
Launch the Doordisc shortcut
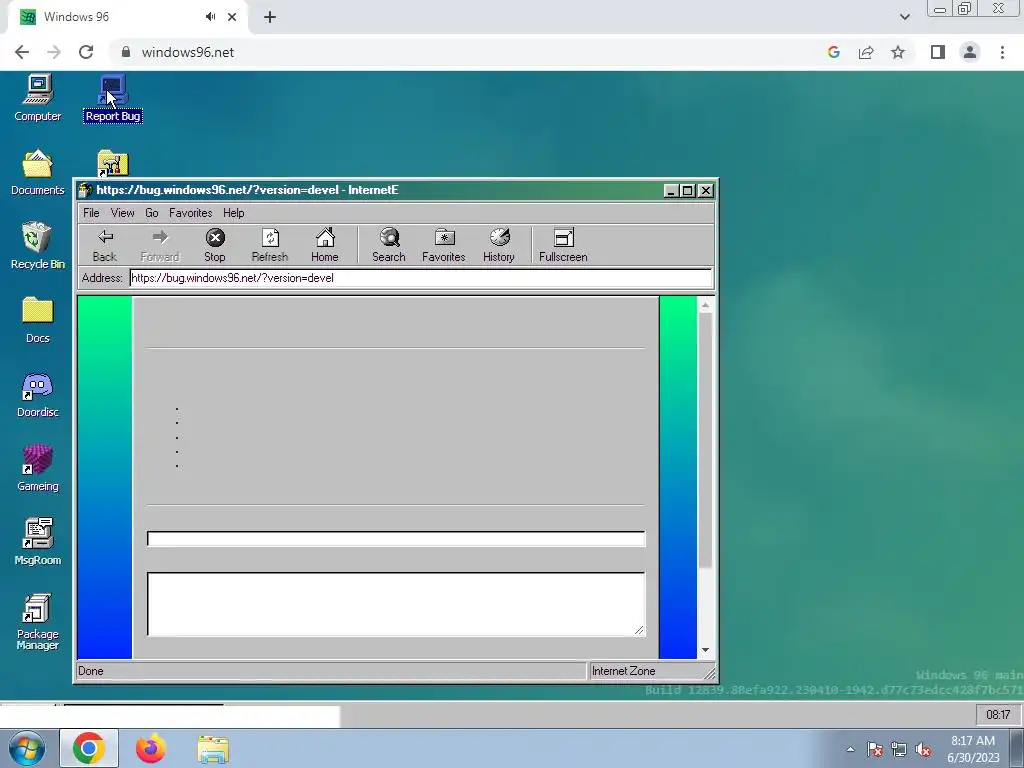pyautogui.click(x=37, y=394)
